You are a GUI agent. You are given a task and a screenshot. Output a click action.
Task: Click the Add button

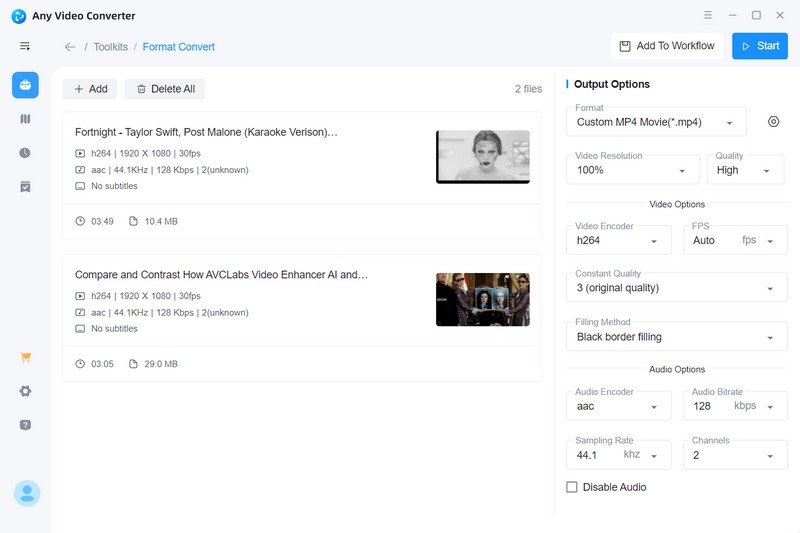pos(90,89)
